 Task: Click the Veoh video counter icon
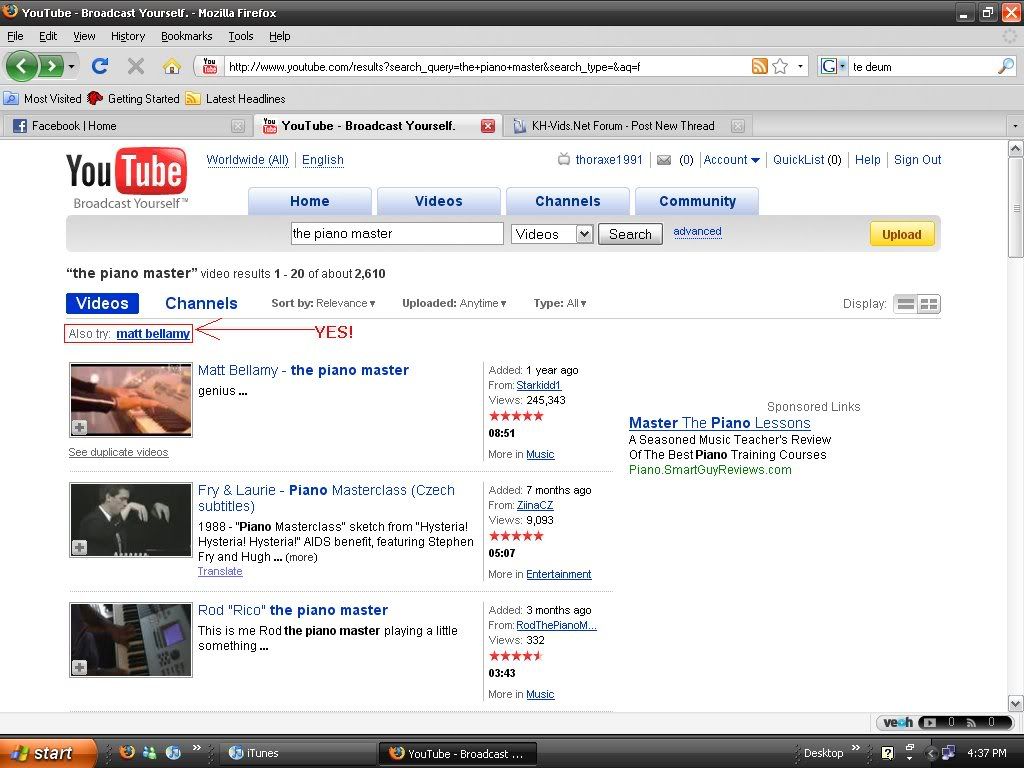coord(929,722)
